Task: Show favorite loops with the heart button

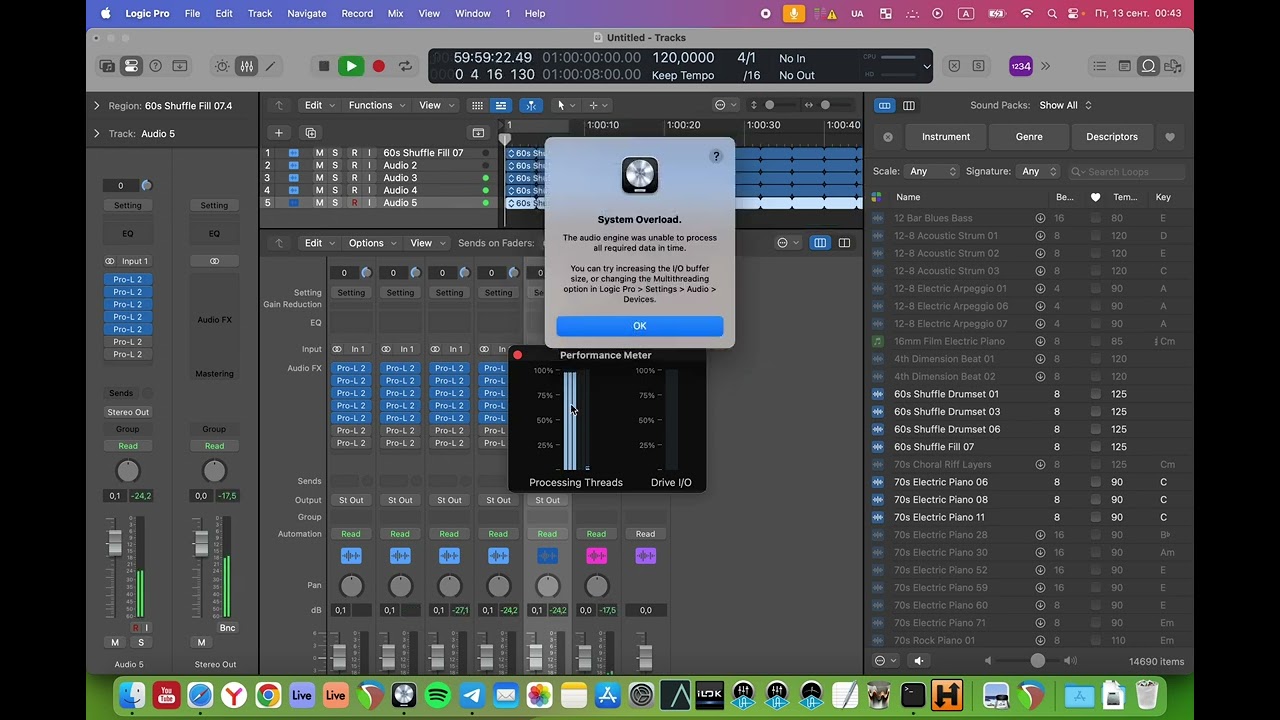Action: (x=1170, y=137)
